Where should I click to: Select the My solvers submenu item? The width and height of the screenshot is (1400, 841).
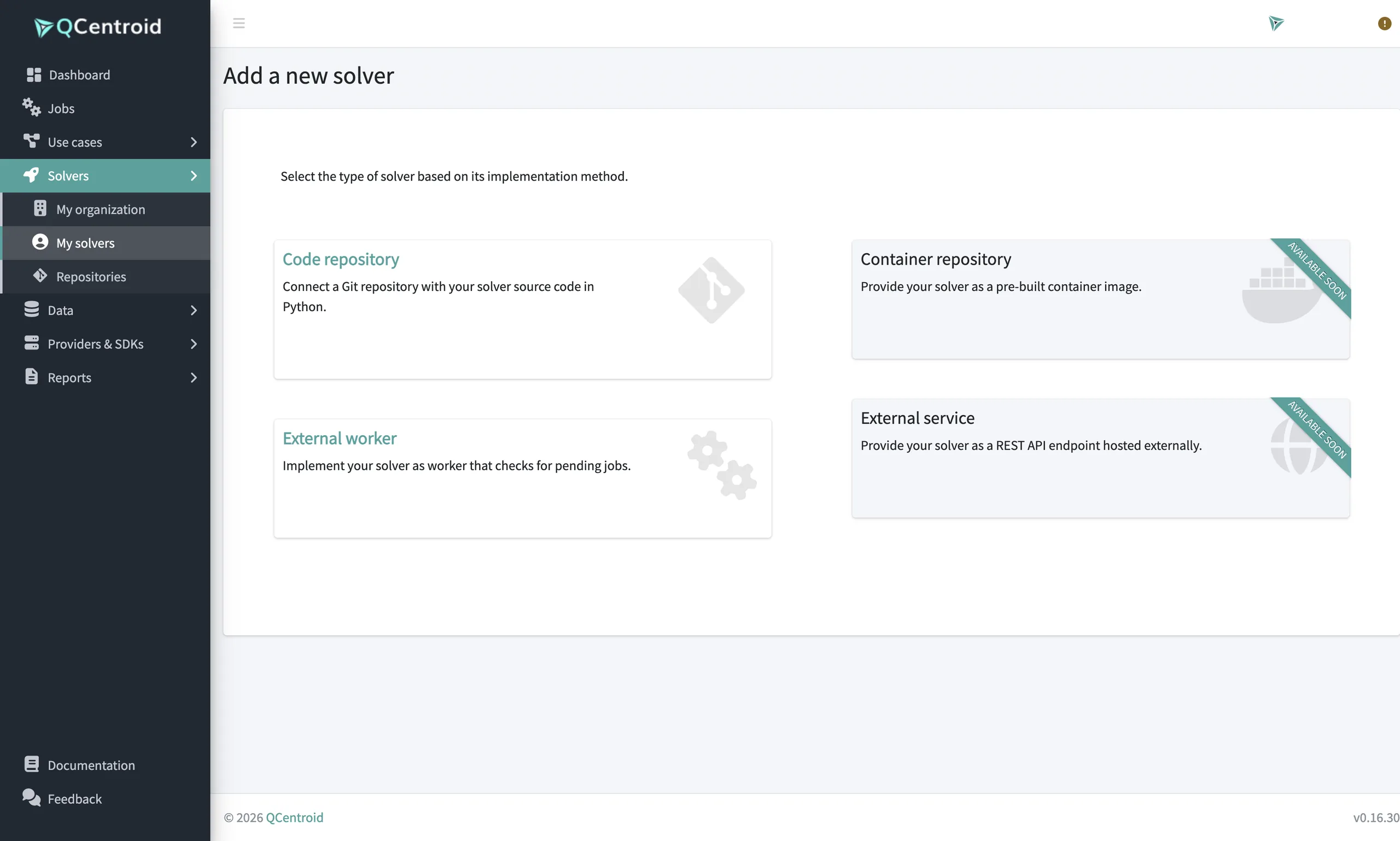106,243
